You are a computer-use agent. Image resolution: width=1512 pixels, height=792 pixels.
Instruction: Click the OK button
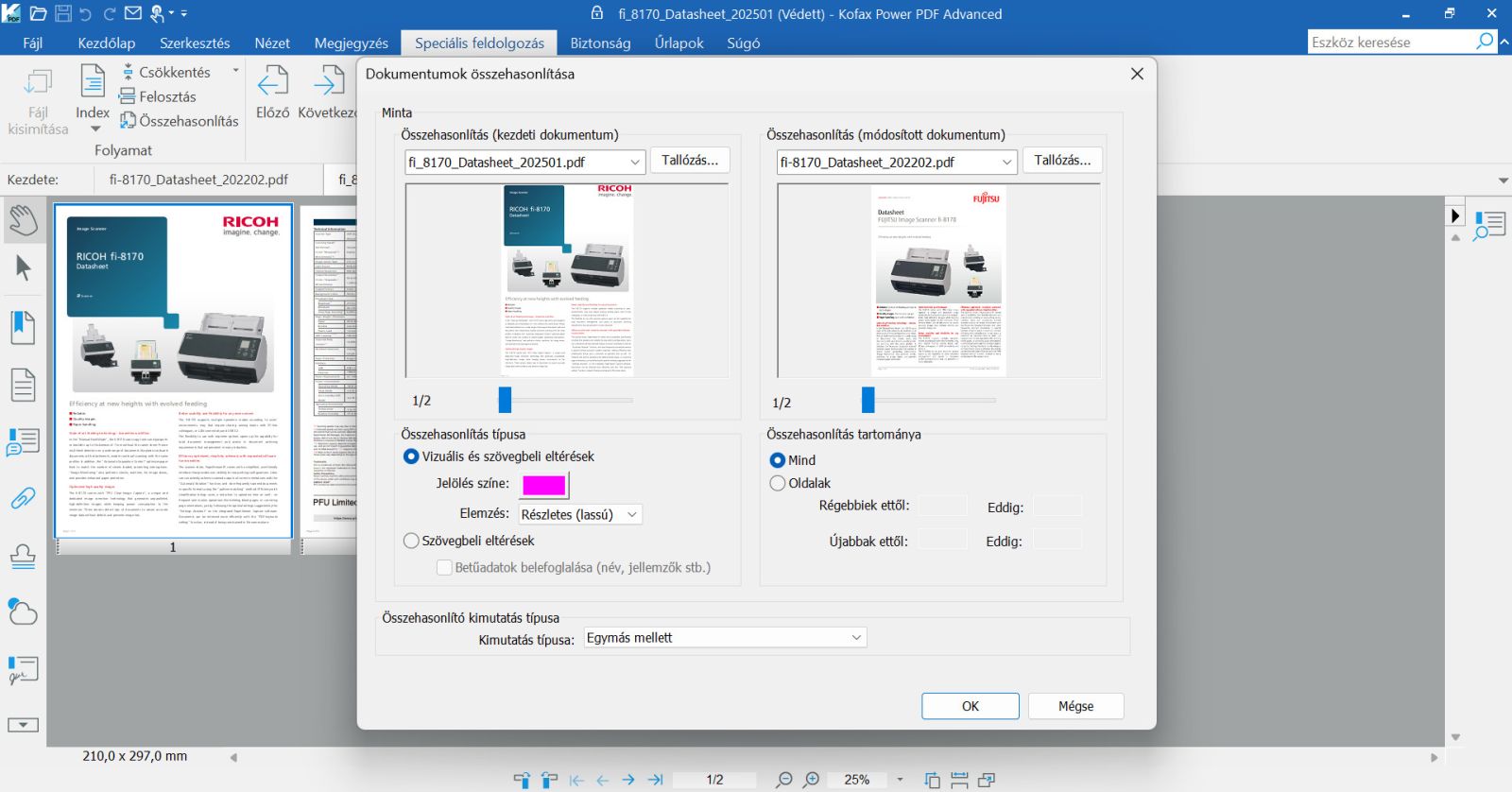(970, 706)
